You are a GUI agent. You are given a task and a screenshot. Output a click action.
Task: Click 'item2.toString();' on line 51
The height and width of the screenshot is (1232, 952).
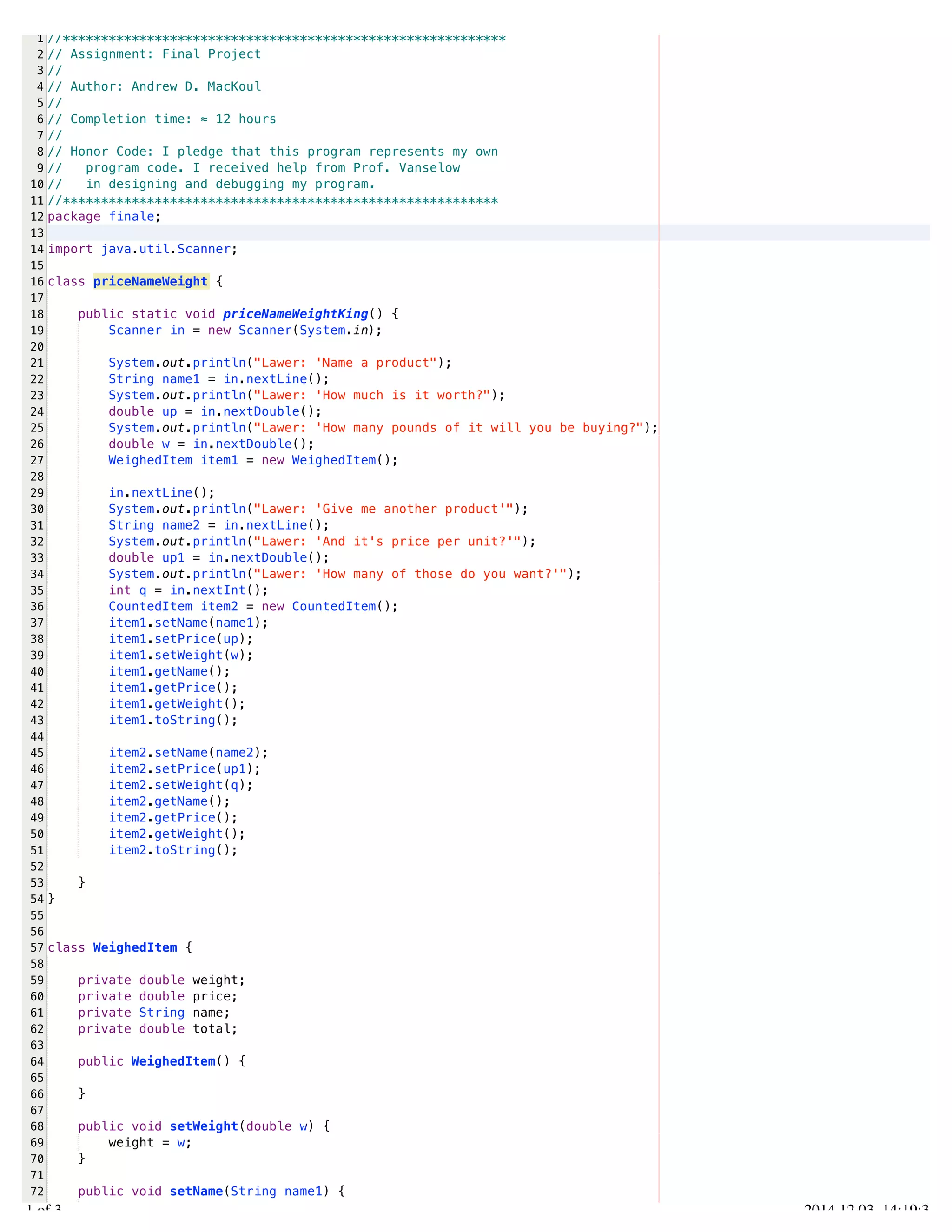click(173, 850)
